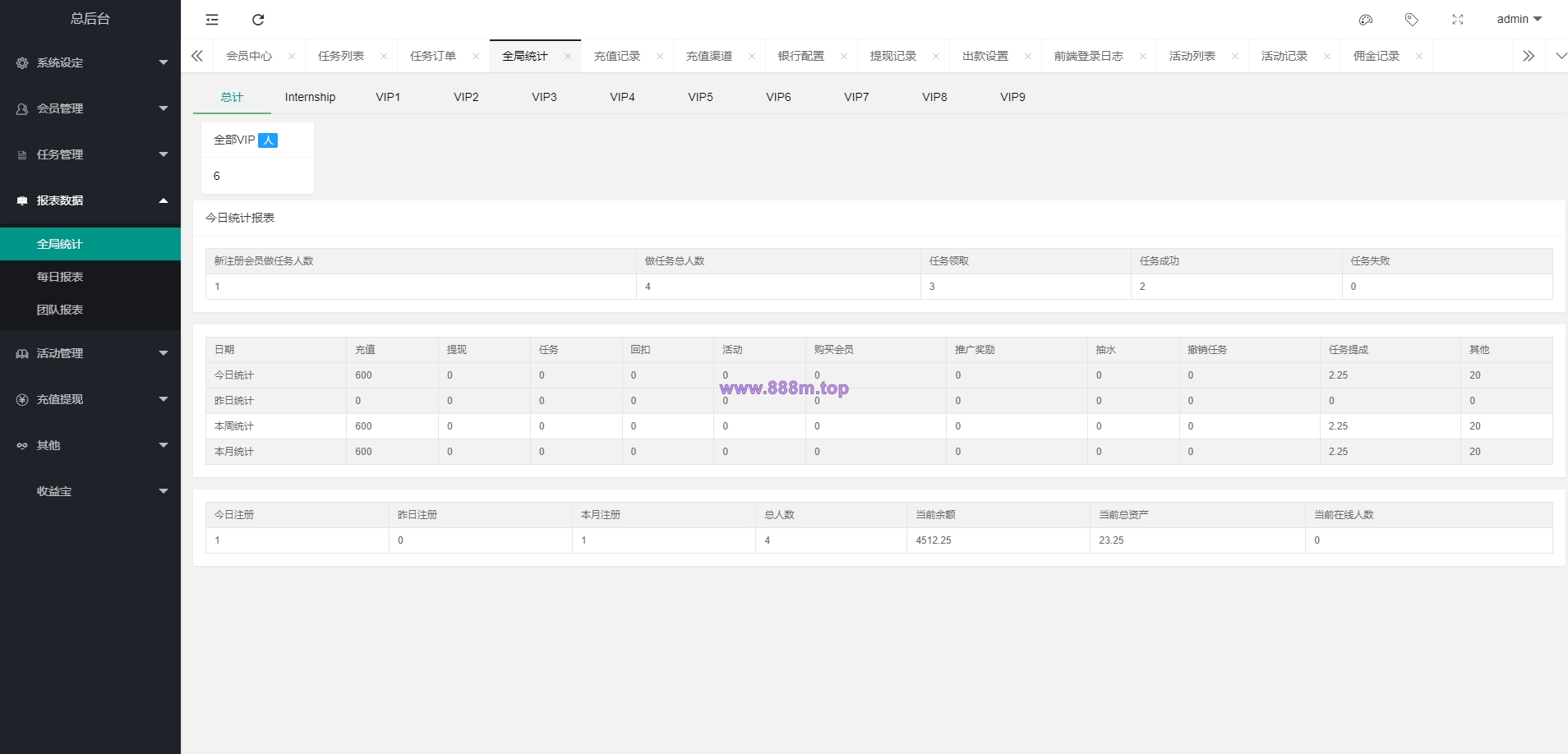Image resolution: width=1568 pixels, height=754 pixels.
Task: Expand the 会员管理 sidebar menu
Action: [90, 108]
